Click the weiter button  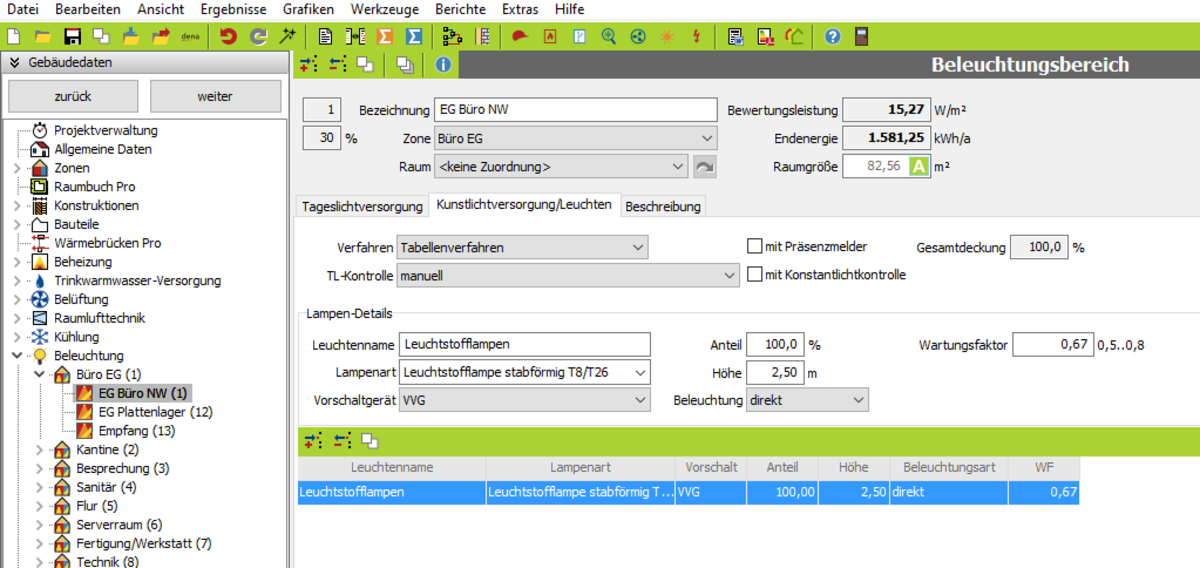[x=215, y=97]
